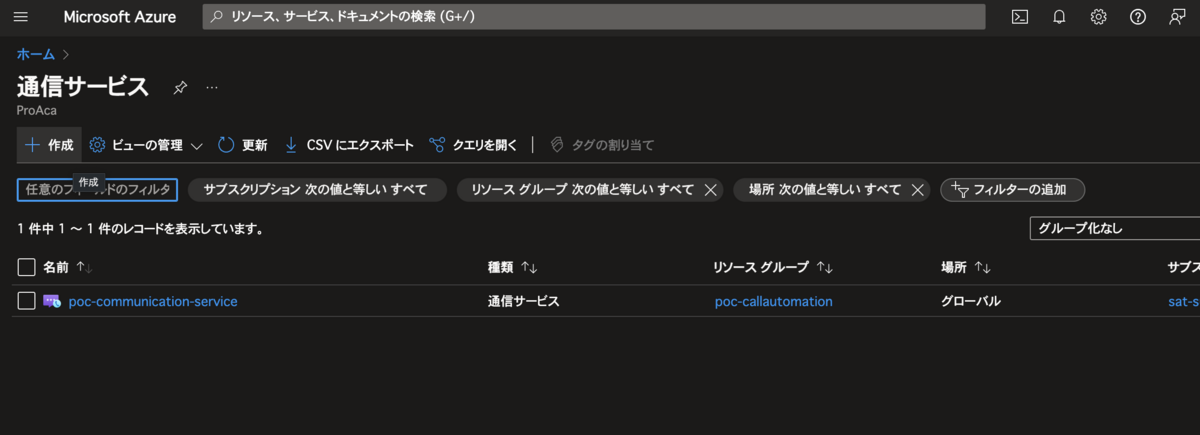This screenshot has width=1200, height=435.
Task: Export list with CSV にエクスポート
Action: pyautogui.click(x=349, y=145)
